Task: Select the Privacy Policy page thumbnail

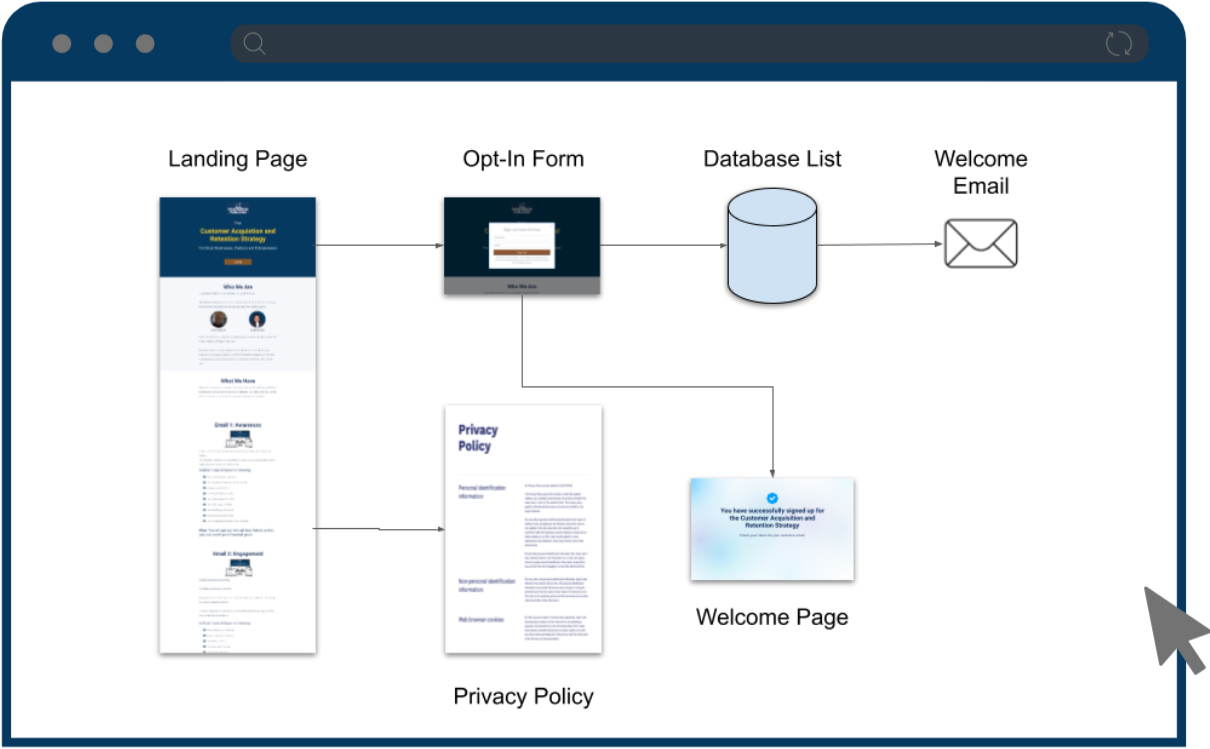Action: tap(523, 529)
